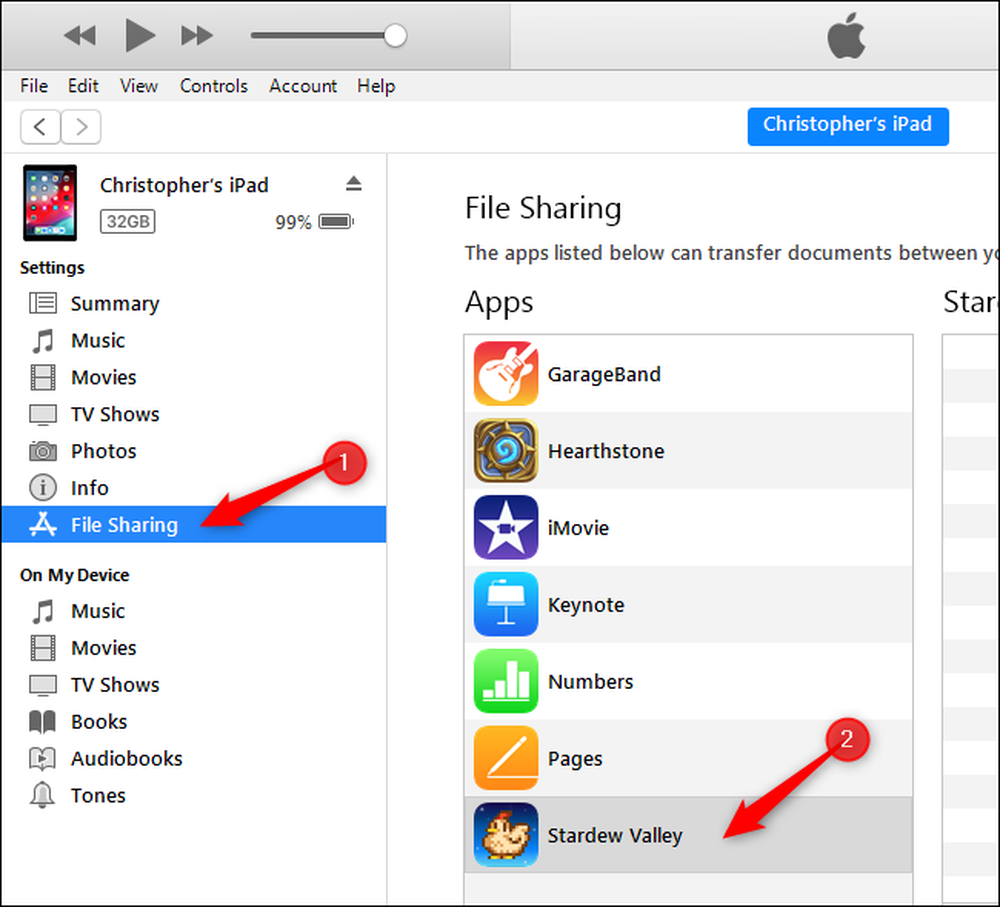This screenshot has width=1000, height=907.
Task: Select the Music note icon under Settings
Action: tap(43, 341)
